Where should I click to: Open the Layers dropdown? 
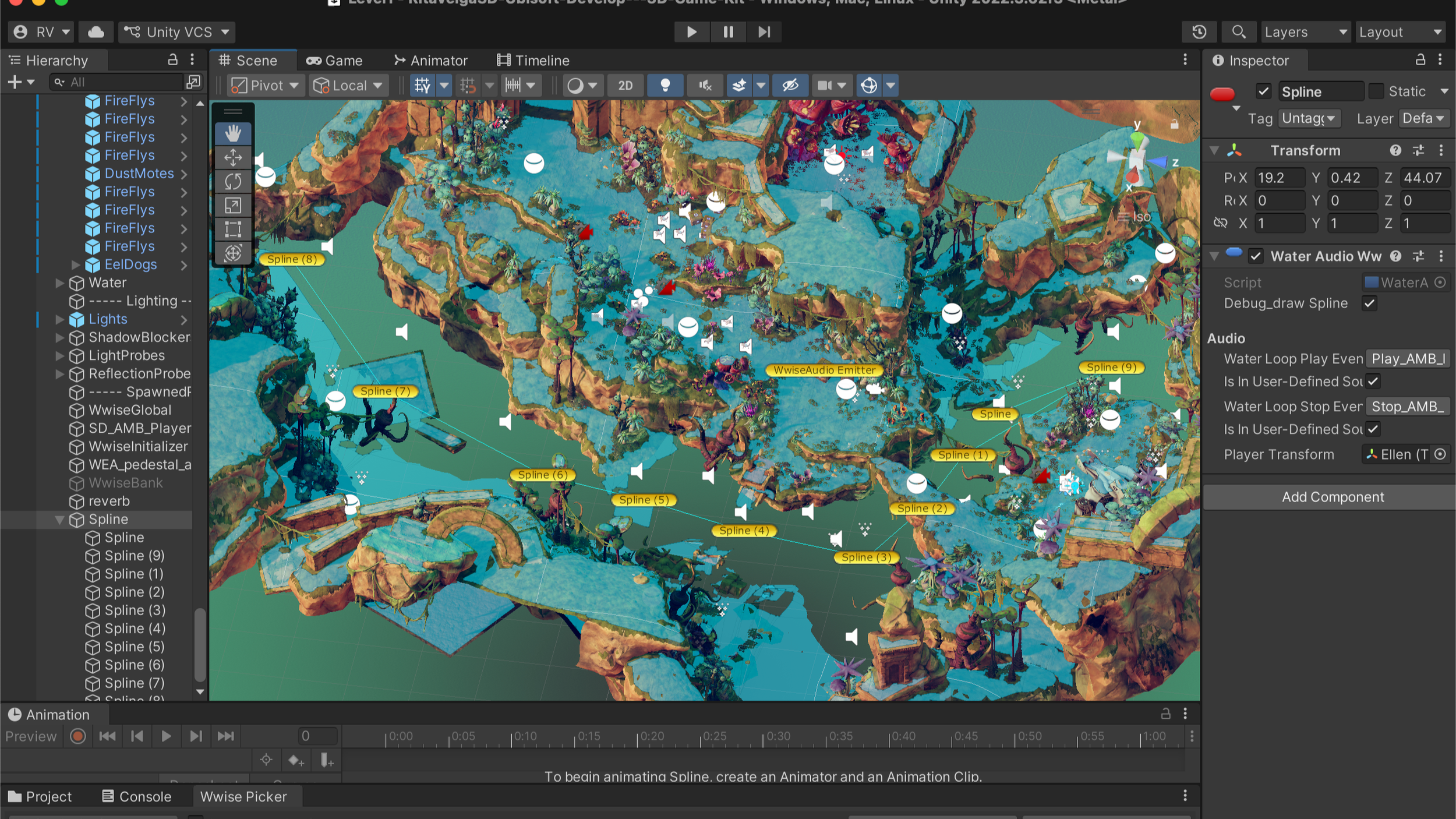point(1305,32)
